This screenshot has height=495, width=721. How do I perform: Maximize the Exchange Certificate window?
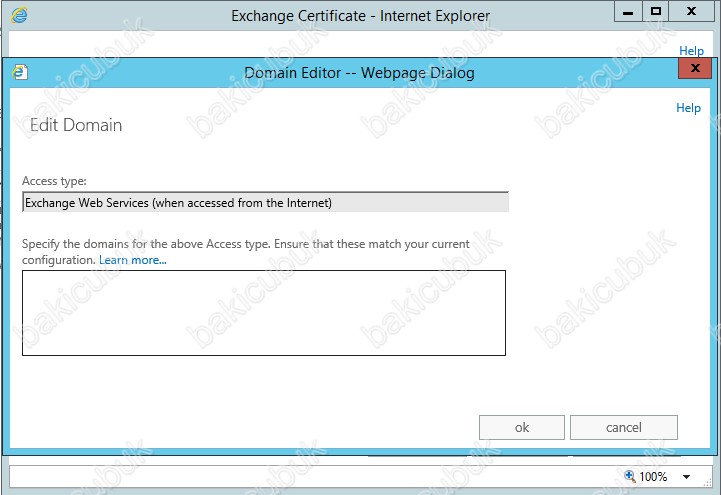click(656, 11)
